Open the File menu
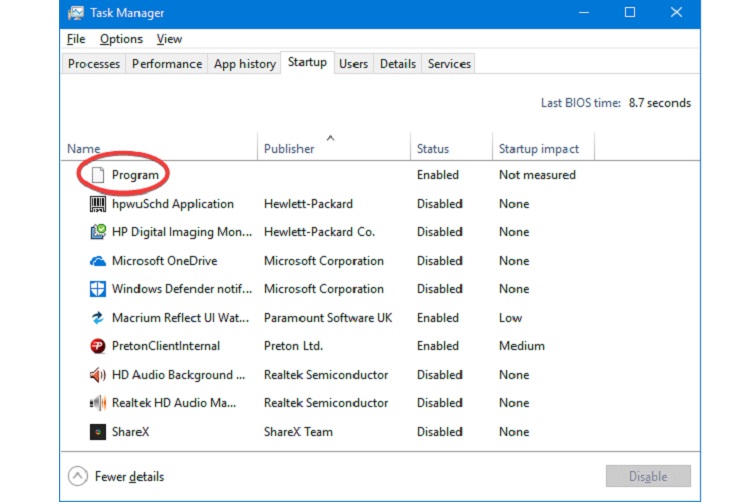Screen dimensions: 750x503 [x=76, y=39]
